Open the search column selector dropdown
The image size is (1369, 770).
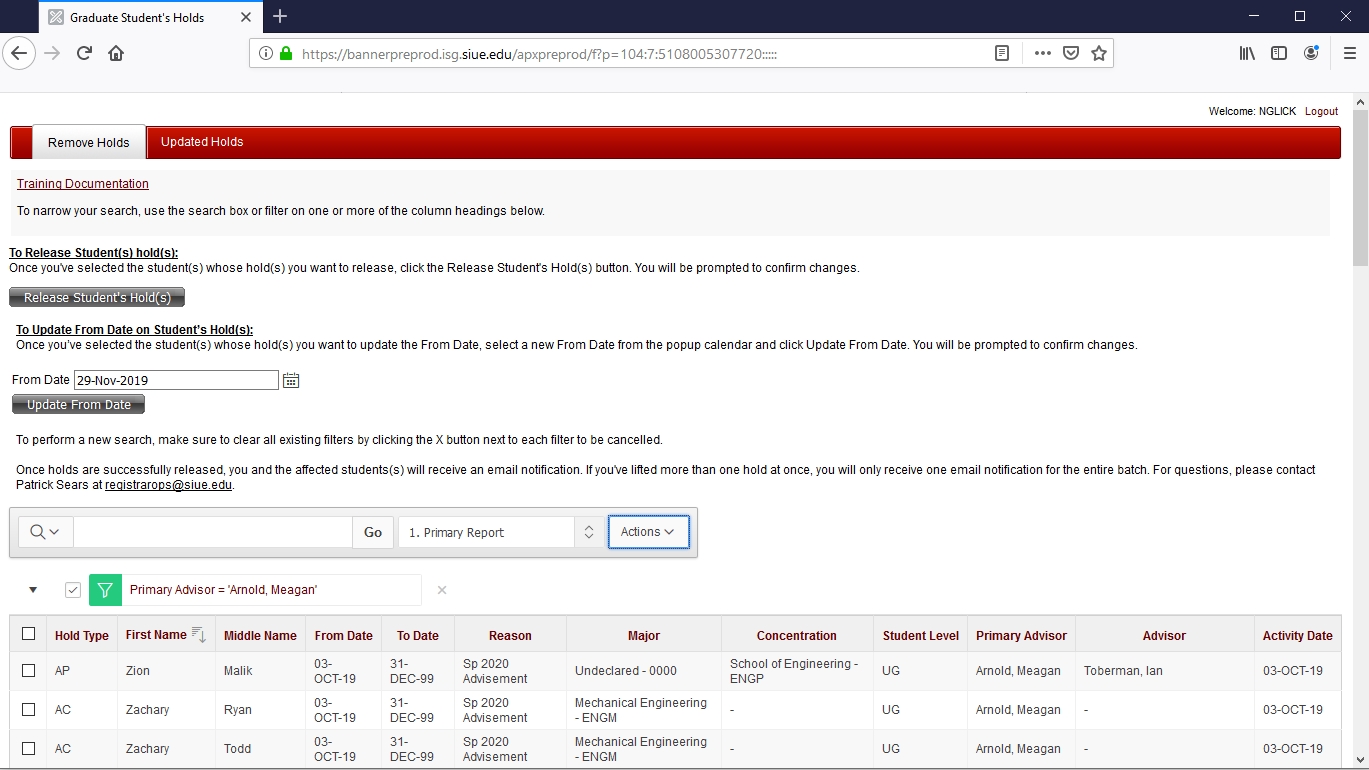point(45,532)
